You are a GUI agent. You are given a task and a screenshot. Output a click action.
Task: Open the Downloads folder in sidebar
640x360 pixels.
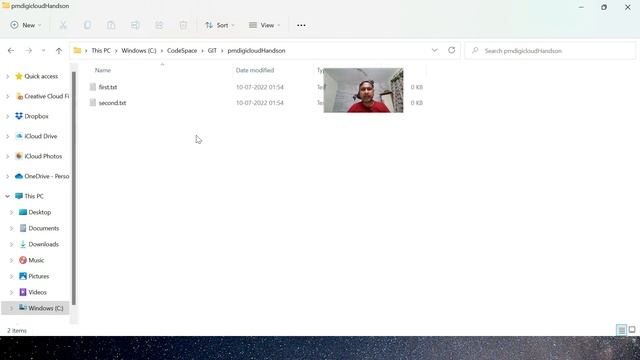coord(43,244)
